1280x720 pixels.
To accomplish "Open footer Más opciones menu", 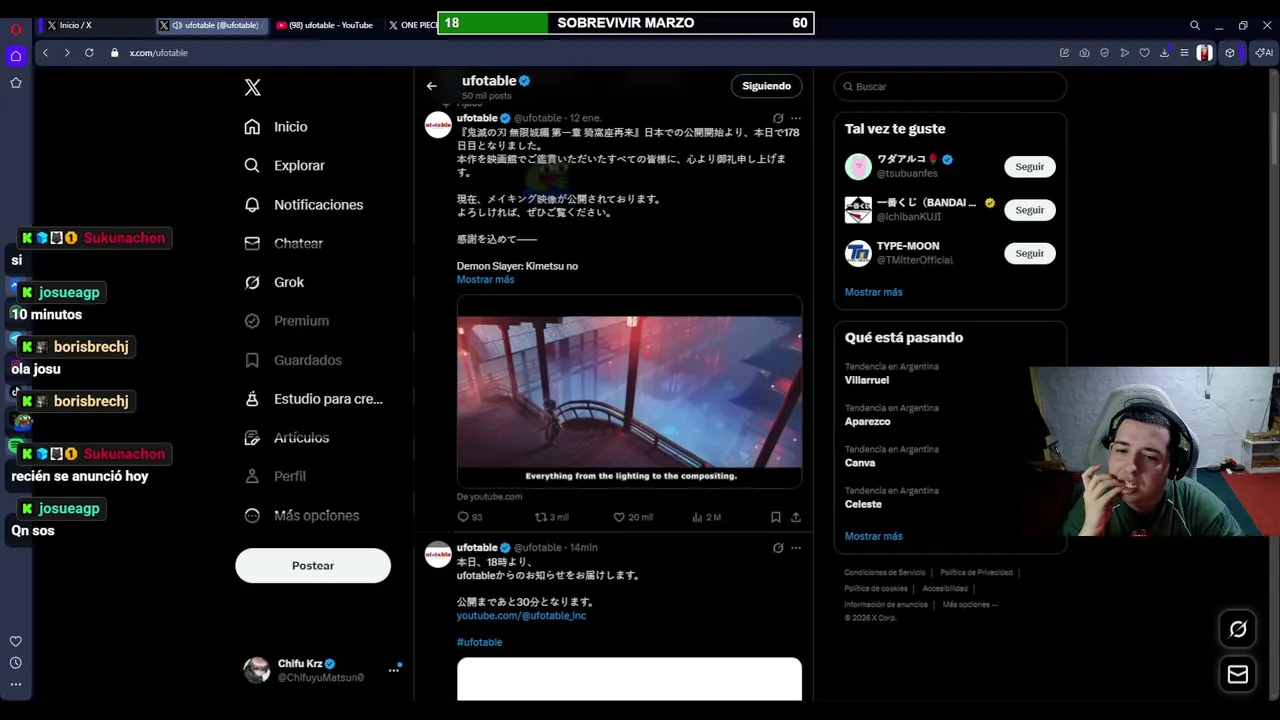I will pos(970,604).
